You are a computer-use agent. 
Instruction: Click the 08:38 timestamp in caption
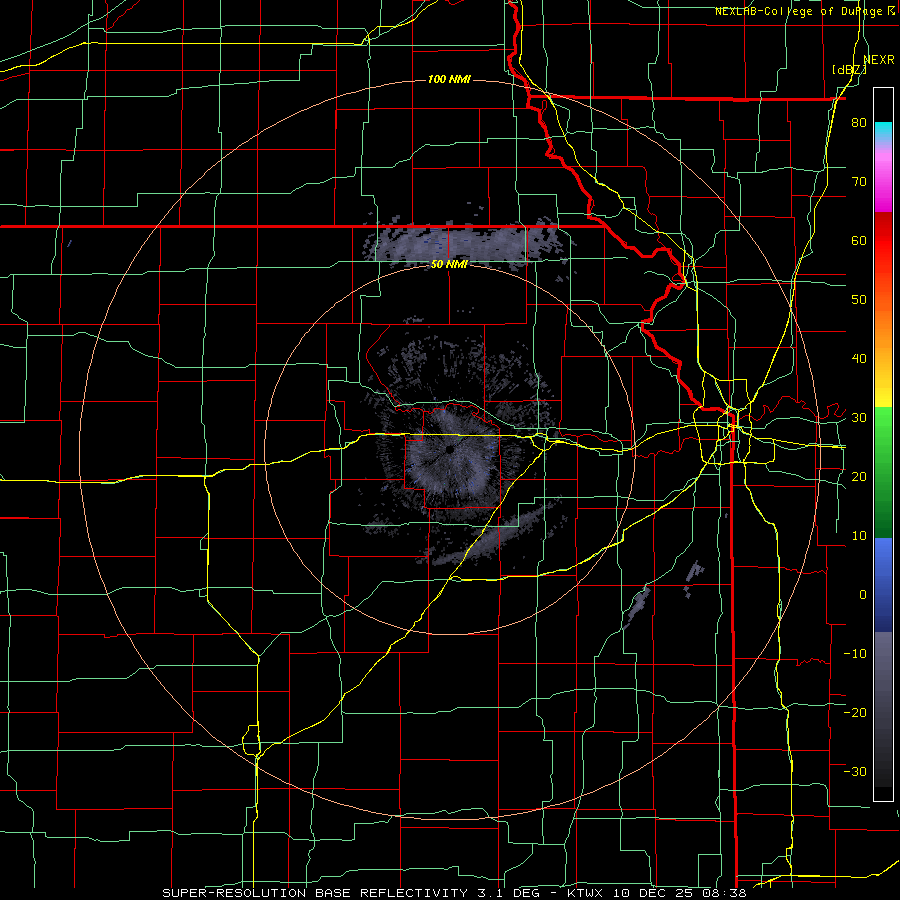point(725,893)
